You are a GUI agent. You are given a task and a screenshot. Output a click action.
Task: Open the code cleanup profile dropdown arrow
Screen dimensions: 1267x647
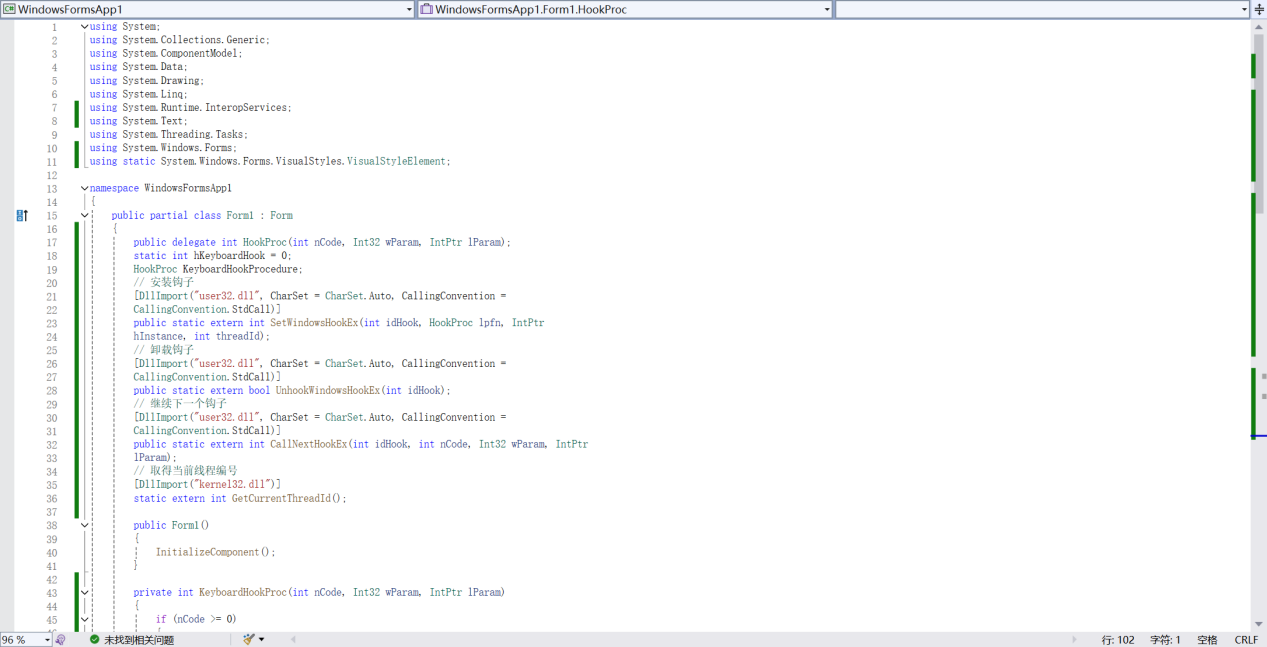click(262, 639)
